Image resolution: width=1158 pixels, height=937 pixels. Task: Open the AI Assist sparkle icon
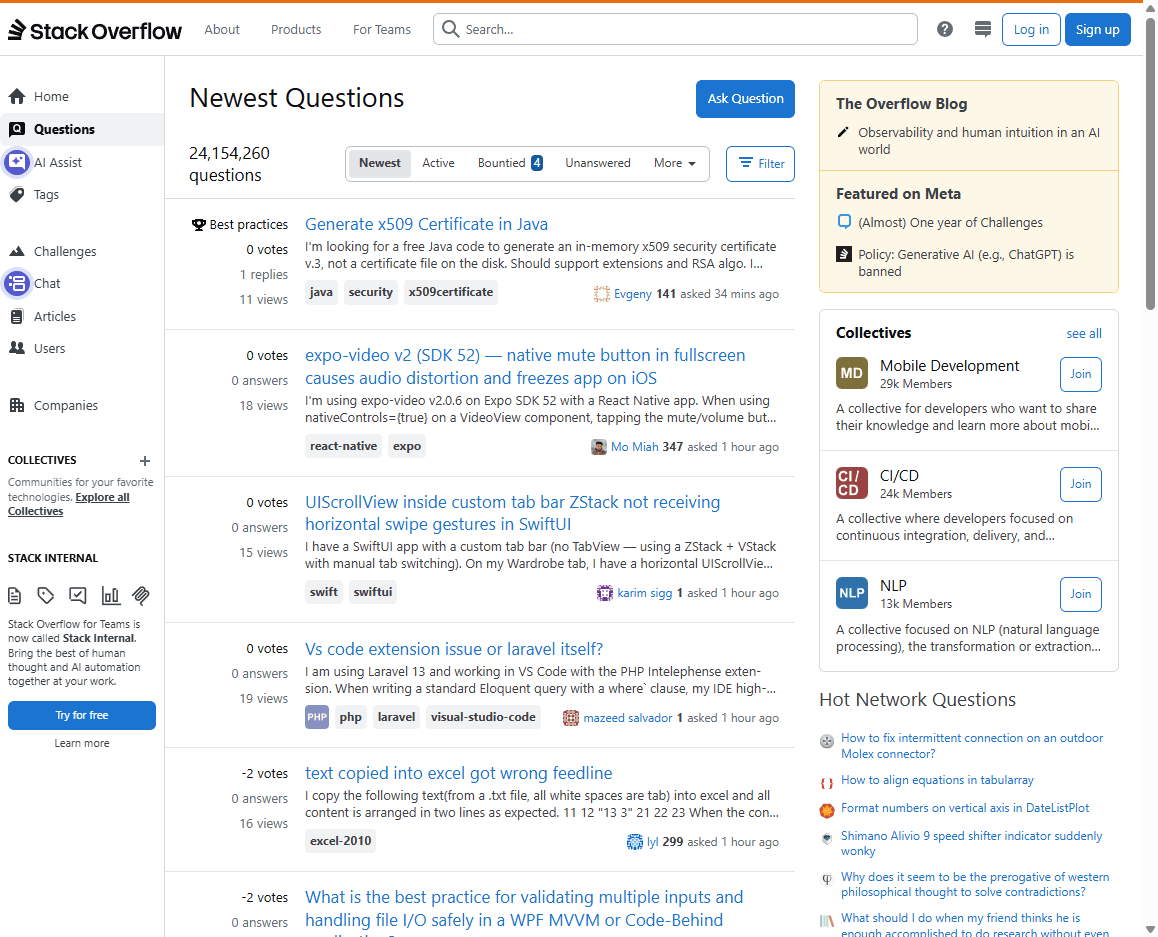[x=17, y=162]
